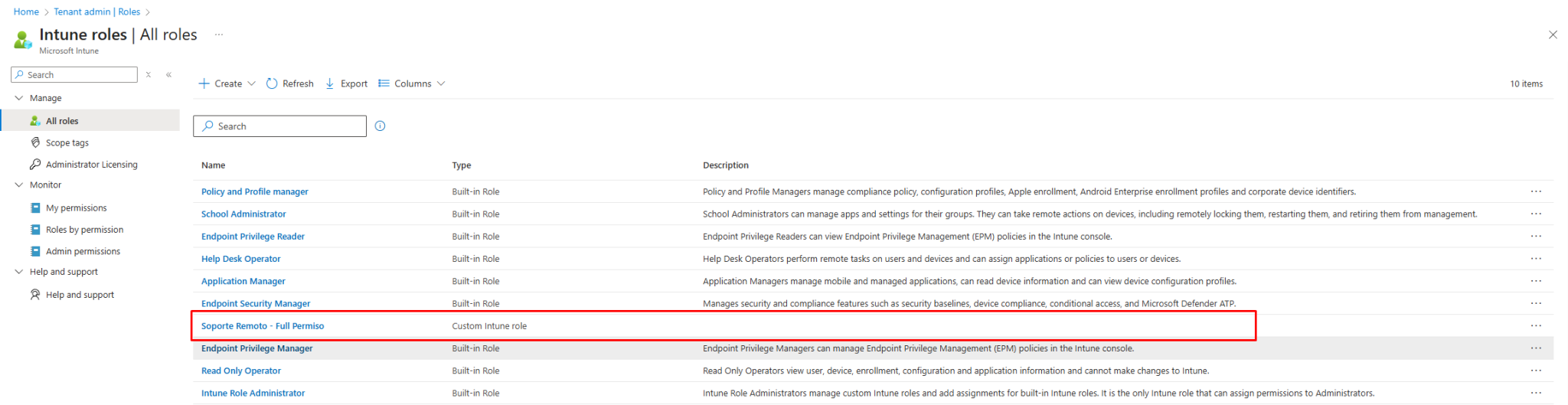Open the Policy and Profile manager role
Image resolution: width=1568 pixels, height=405 pixels.
pyautogui.click(x=255, y=191)
